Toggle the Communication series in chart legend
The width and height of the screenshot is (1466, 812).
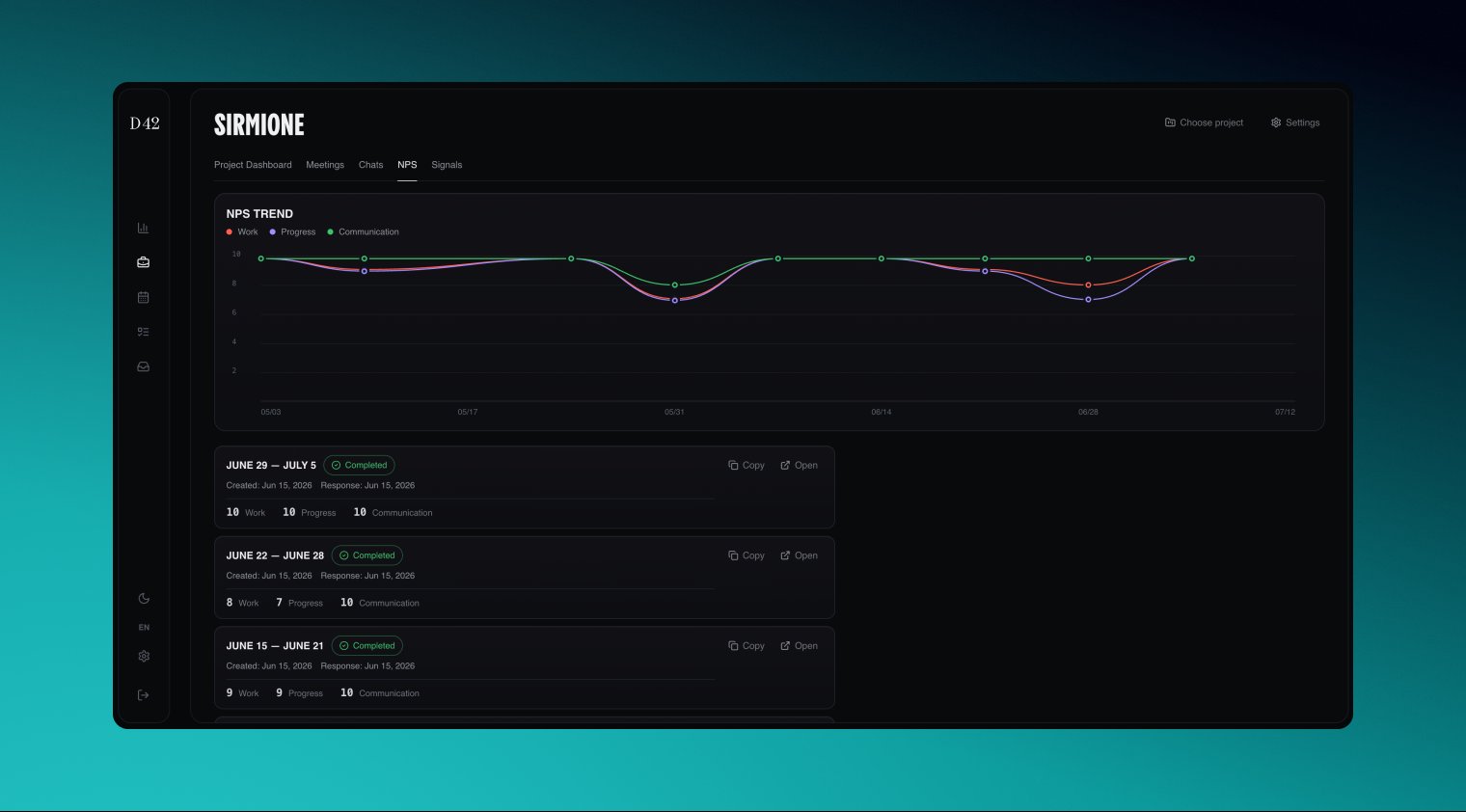coord(363,231)
